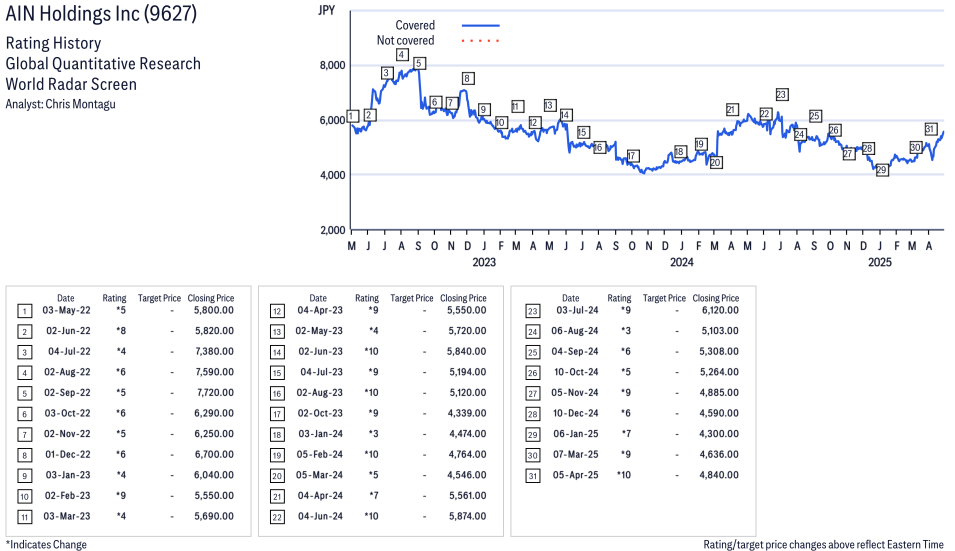The image size is (955, 551).
Task: Click the 4,300.00 closing price cell
Action: (719, 433)
